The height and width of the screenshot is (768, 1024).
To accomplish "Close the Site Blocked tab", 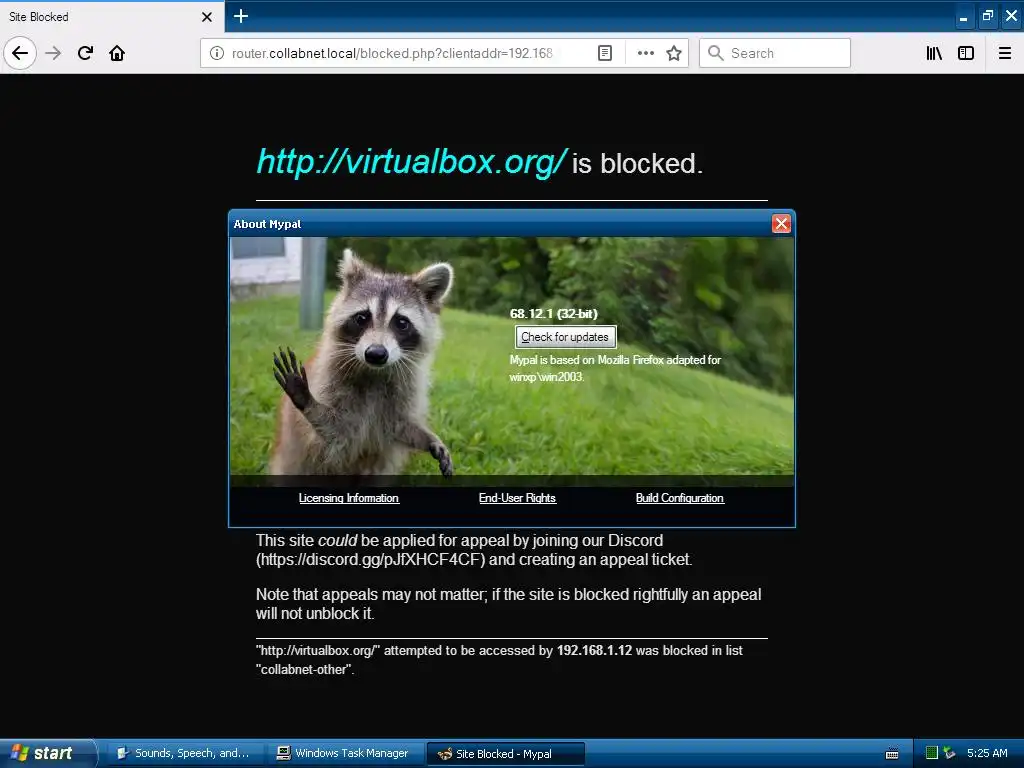I will click(x=207, y=17).
